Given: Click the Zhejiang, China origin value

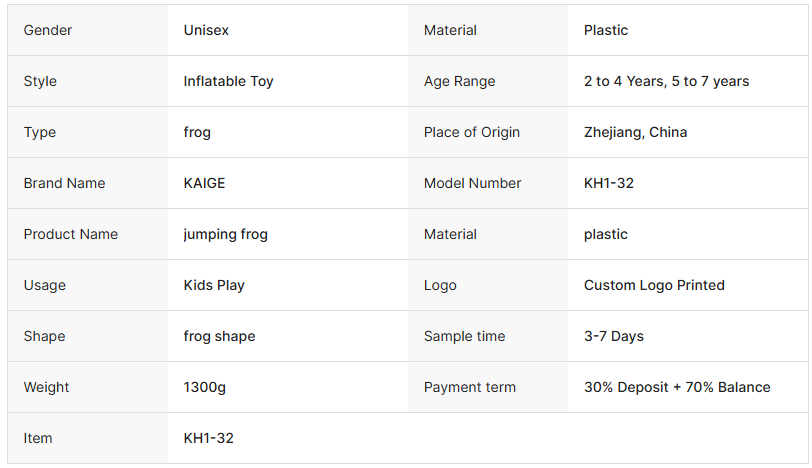Looking at the screenshot, I should coord(635,132).
